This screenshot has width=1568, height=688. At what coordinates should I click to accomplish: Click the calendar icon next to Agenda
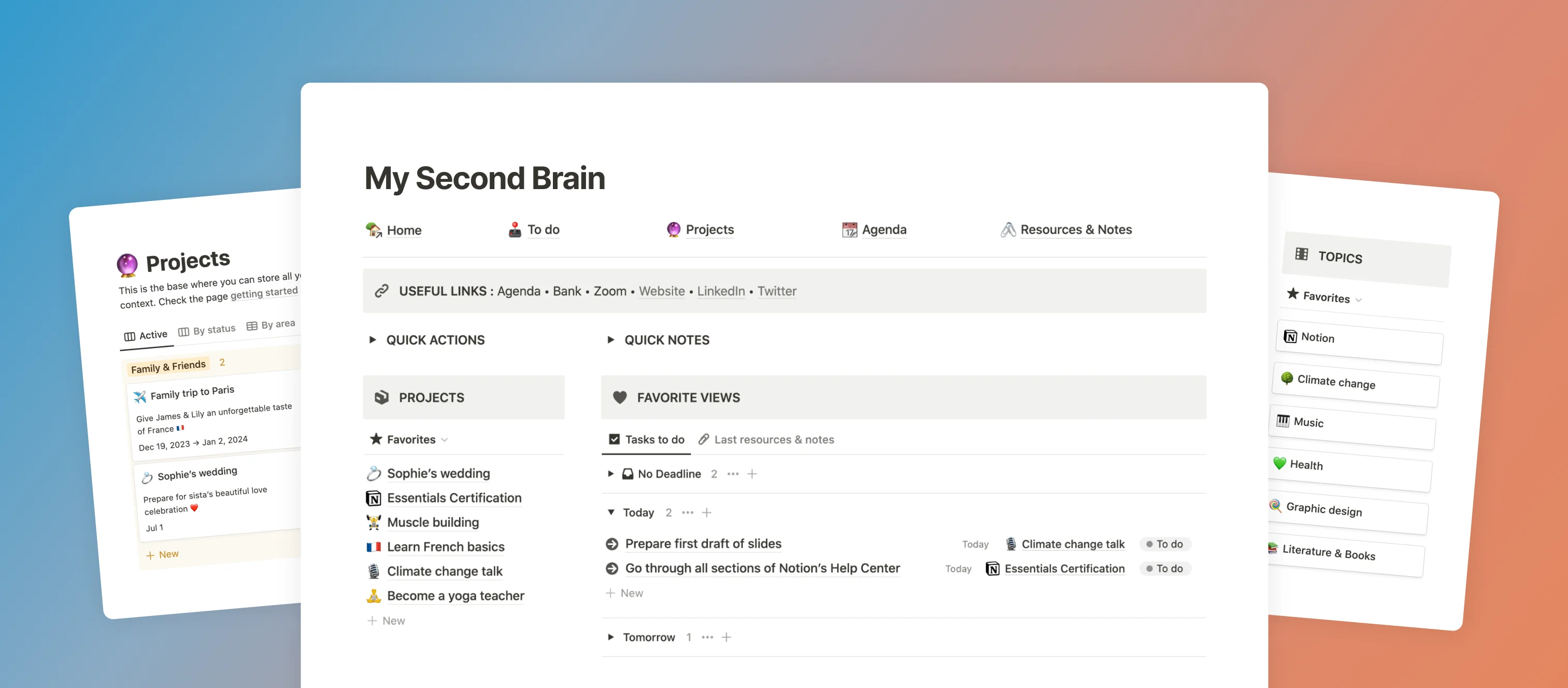[x=850, y=230]
